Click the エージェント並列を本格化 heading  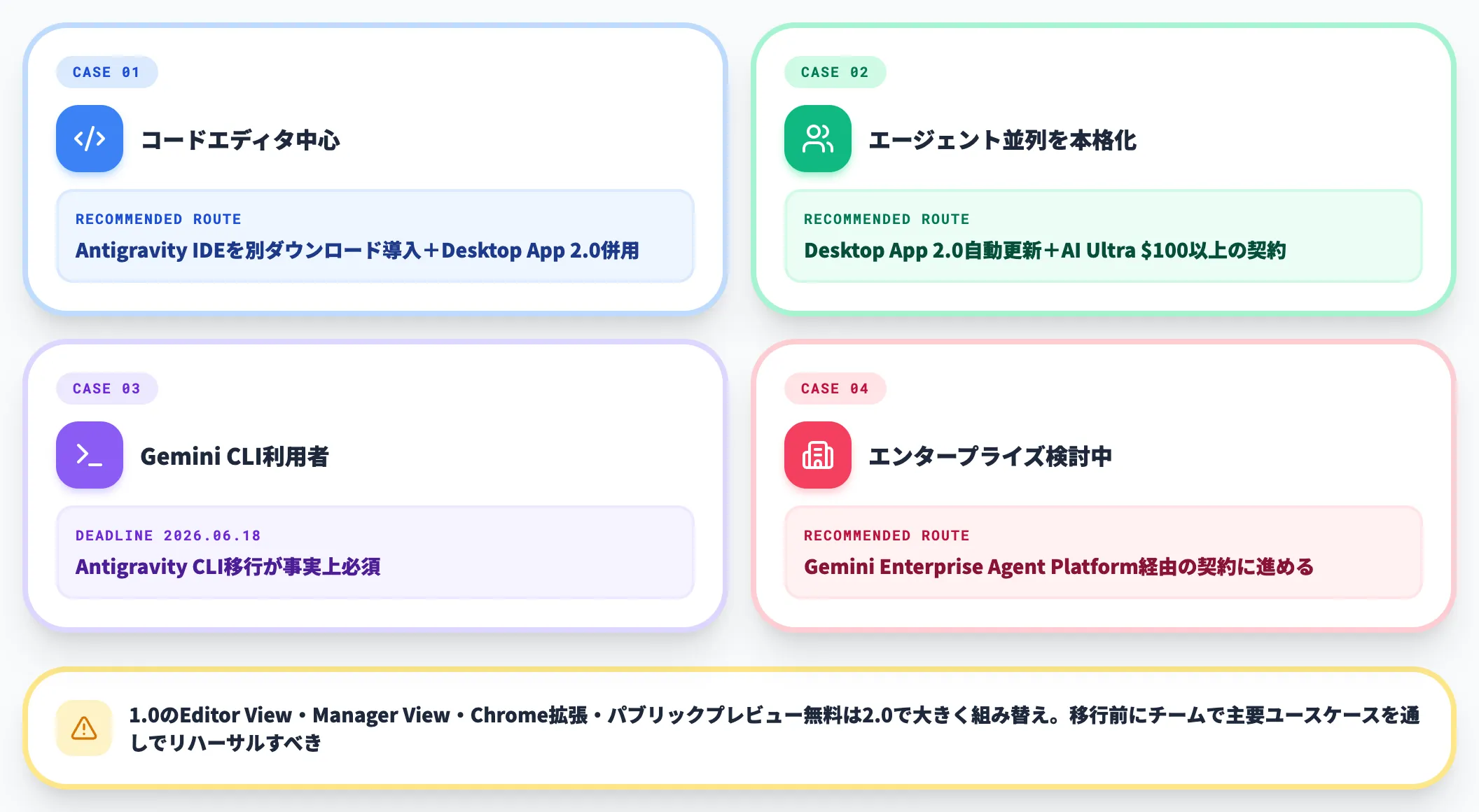(1003, 139)
